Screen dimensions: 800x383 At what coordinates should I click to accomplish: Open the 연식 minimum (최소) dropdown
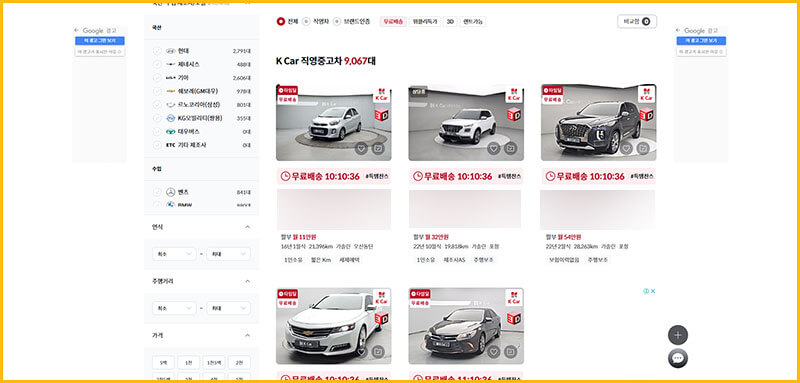tap(174, 253)
